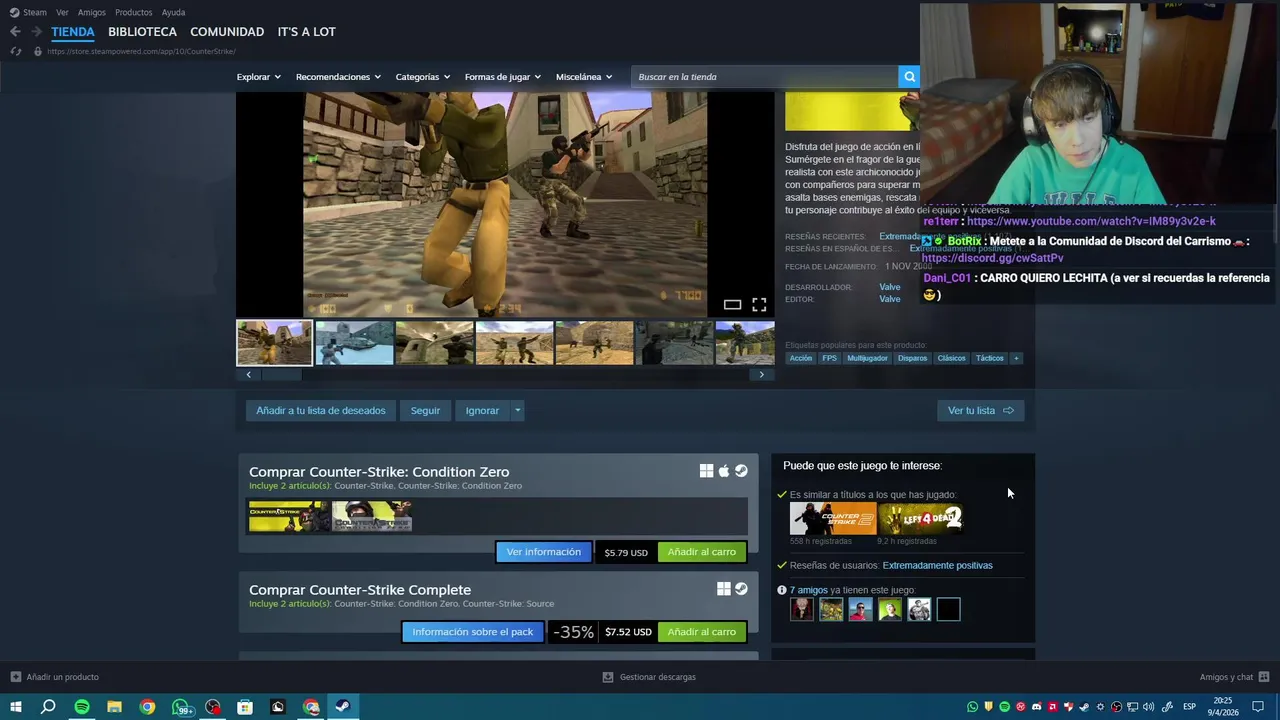This screenshot has height=720, width=1280.
Task: Show next thumbnails with the right strip arrow
Action: pos(762,375)
